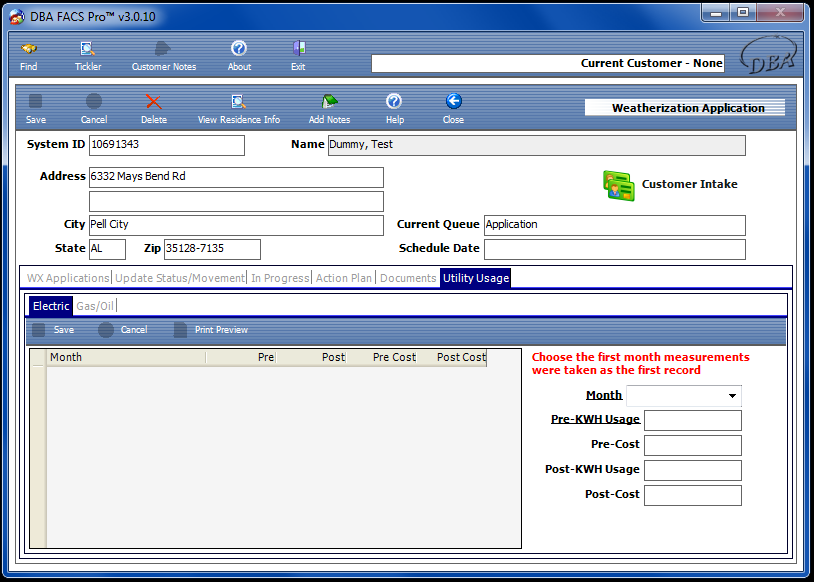Open the Month dropdown

coord(732,396)
